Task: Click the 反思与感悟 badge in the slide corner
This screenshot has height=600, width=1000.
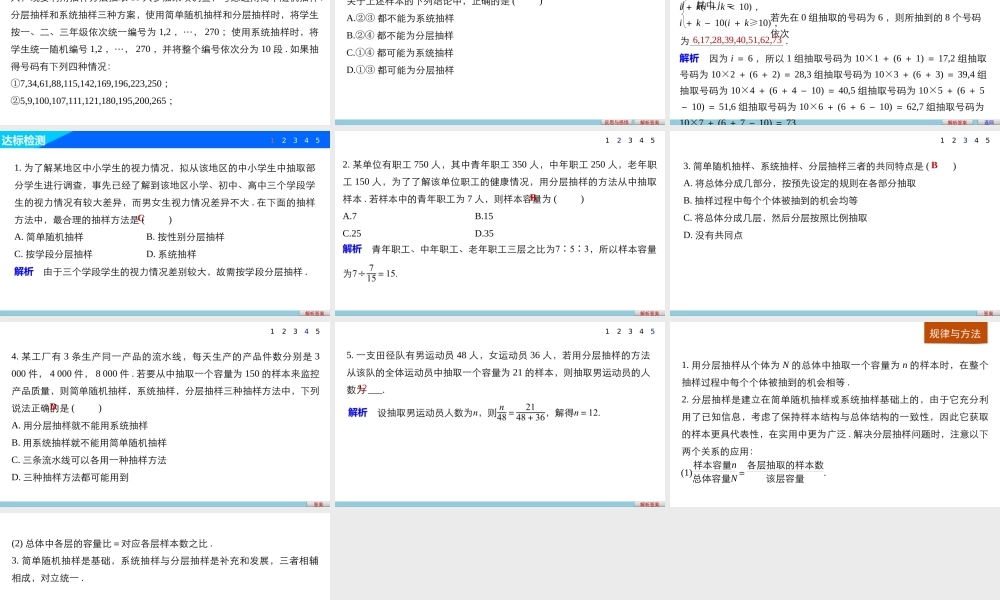Action: coord(617,124)
